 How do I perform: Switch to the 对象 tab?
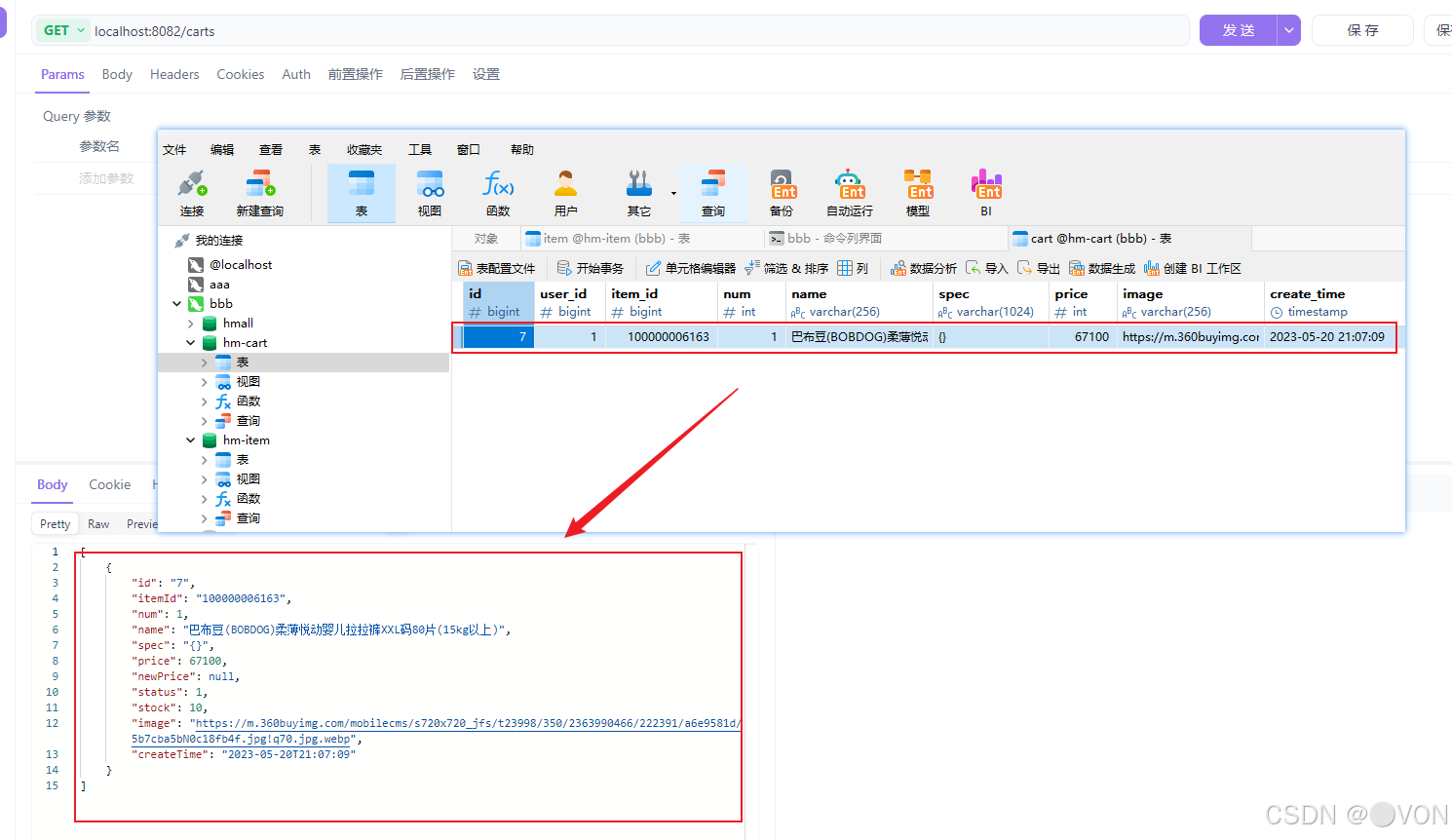(486, 238)
